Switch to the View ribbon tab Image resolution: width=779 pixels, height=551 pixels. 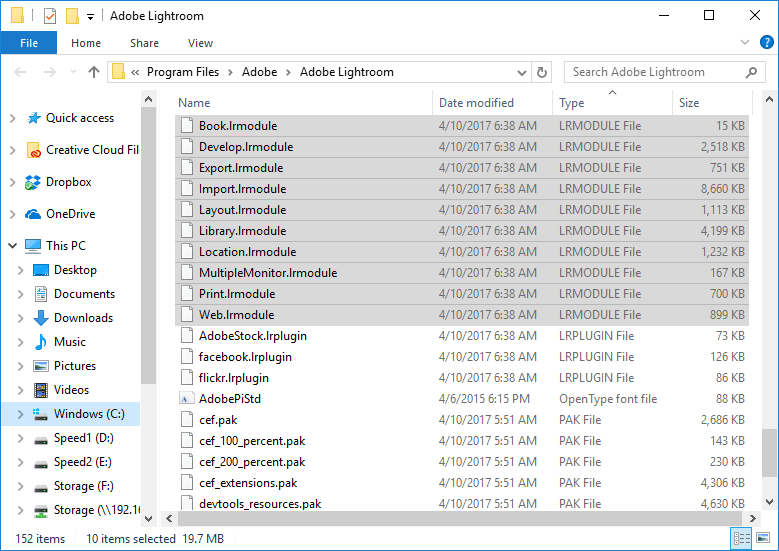pyautogui.click(x=200, y=43)
